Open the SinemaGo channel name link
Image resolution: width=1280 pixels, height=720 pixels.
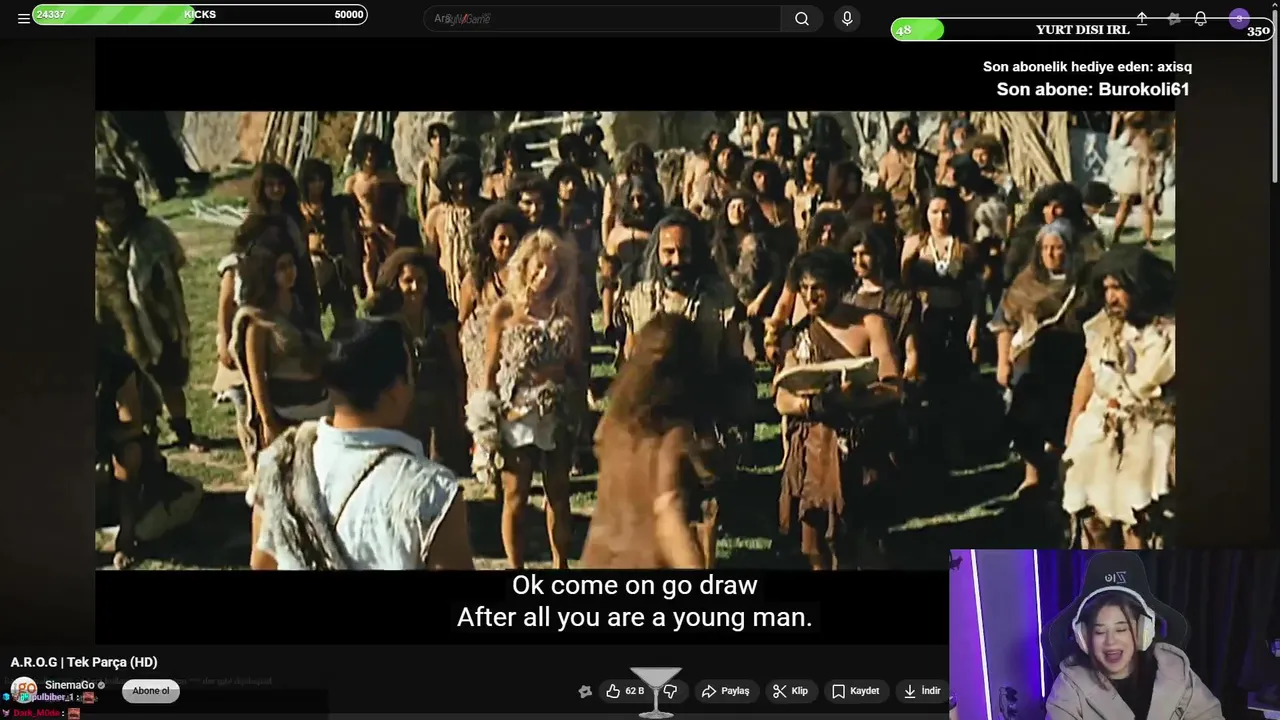click(70, 685)
